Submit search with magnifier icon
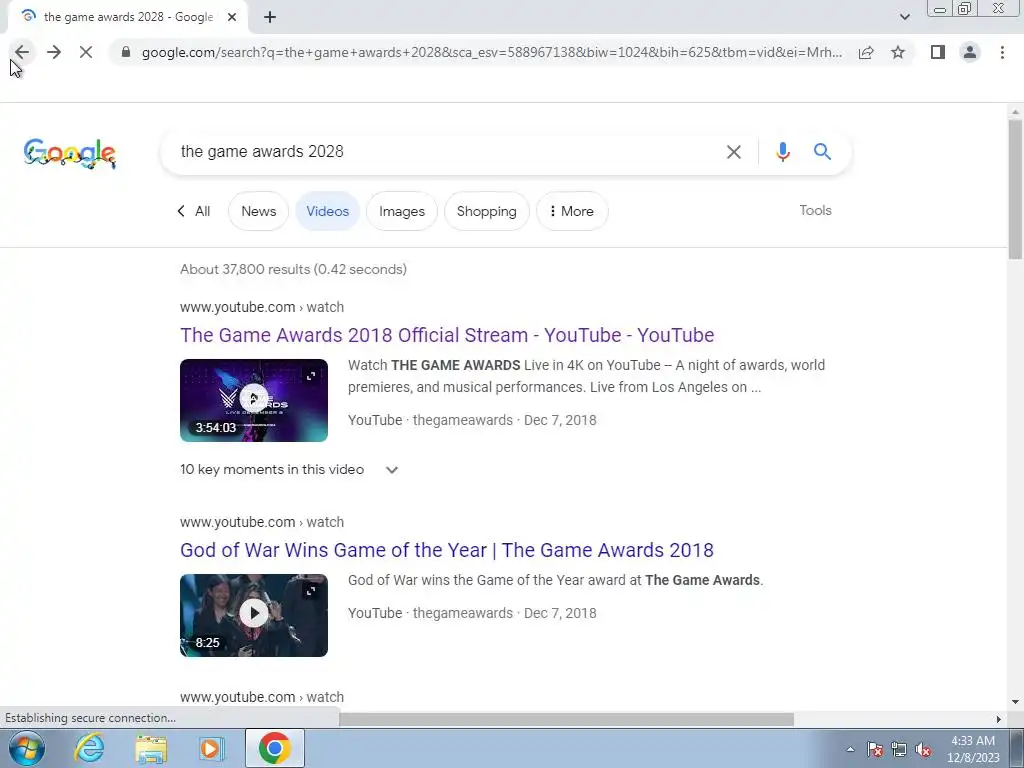1024x768 pixels. pos(822,152)
